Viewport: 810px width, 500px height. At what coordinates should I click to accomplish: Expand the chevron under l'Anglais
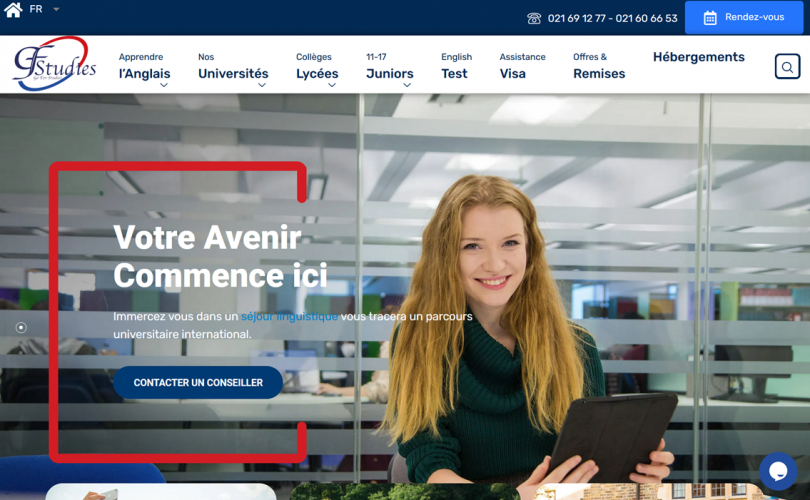point(164,85)
